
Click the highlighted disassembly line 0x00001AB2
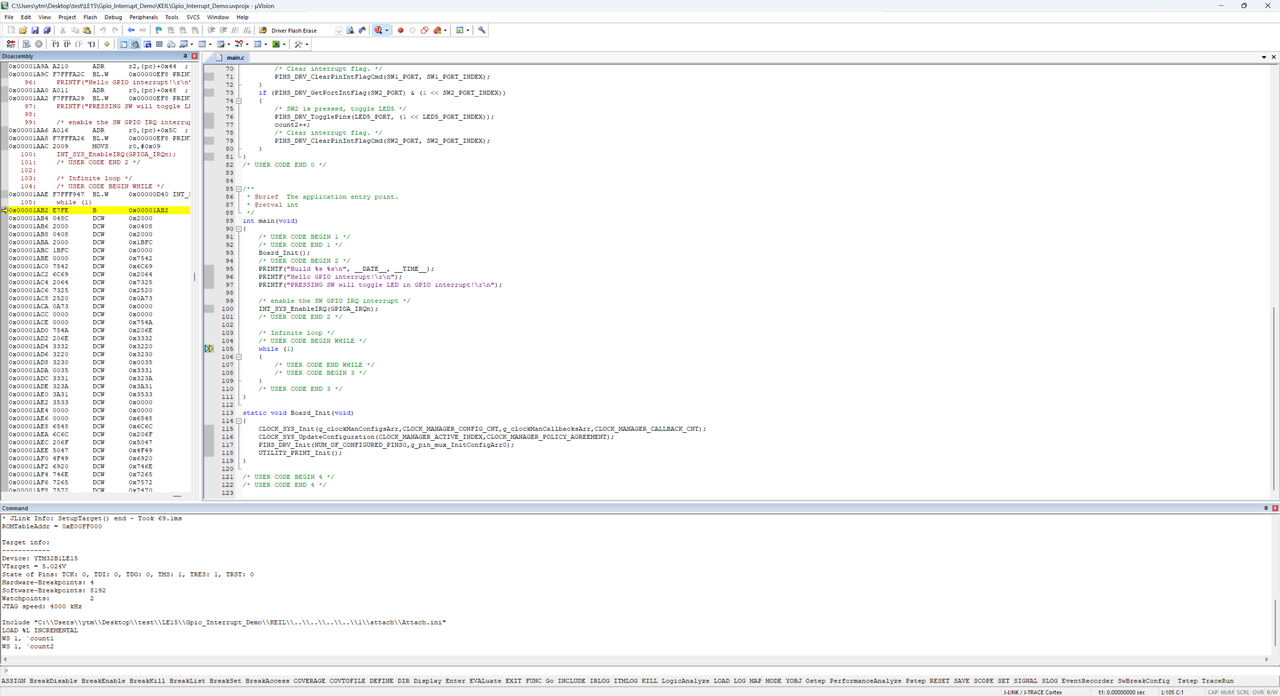point(99,210)
